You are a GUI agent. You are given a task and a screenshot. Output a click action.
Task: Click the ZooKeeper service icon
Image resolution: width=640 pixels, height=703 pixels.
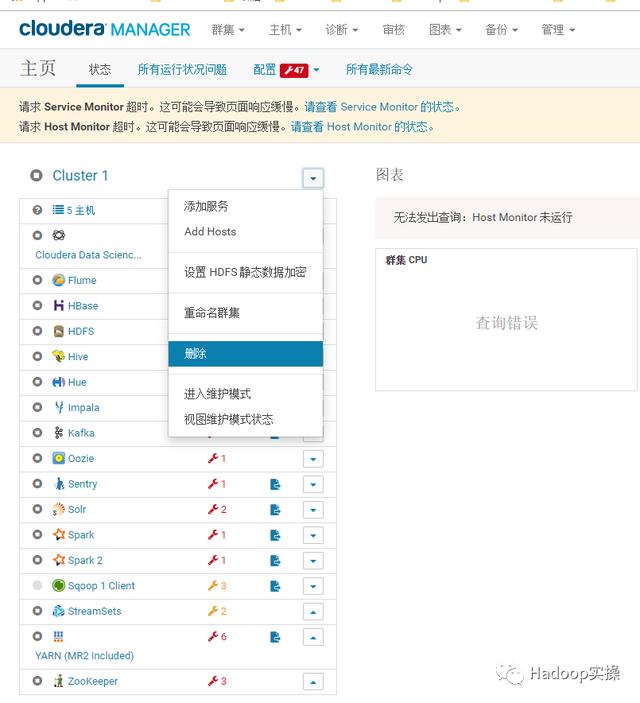coord(58,681)
